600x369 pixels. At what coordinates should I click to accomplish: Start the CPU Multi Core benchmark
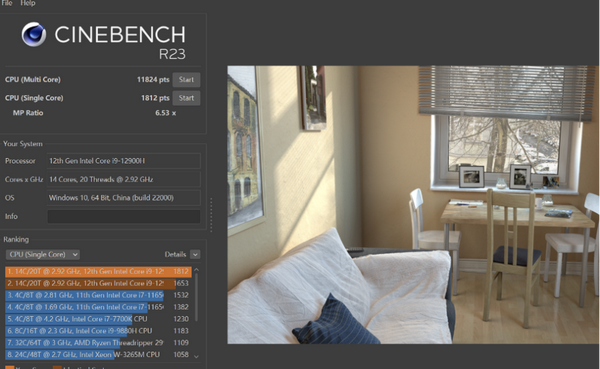[186, 80]
